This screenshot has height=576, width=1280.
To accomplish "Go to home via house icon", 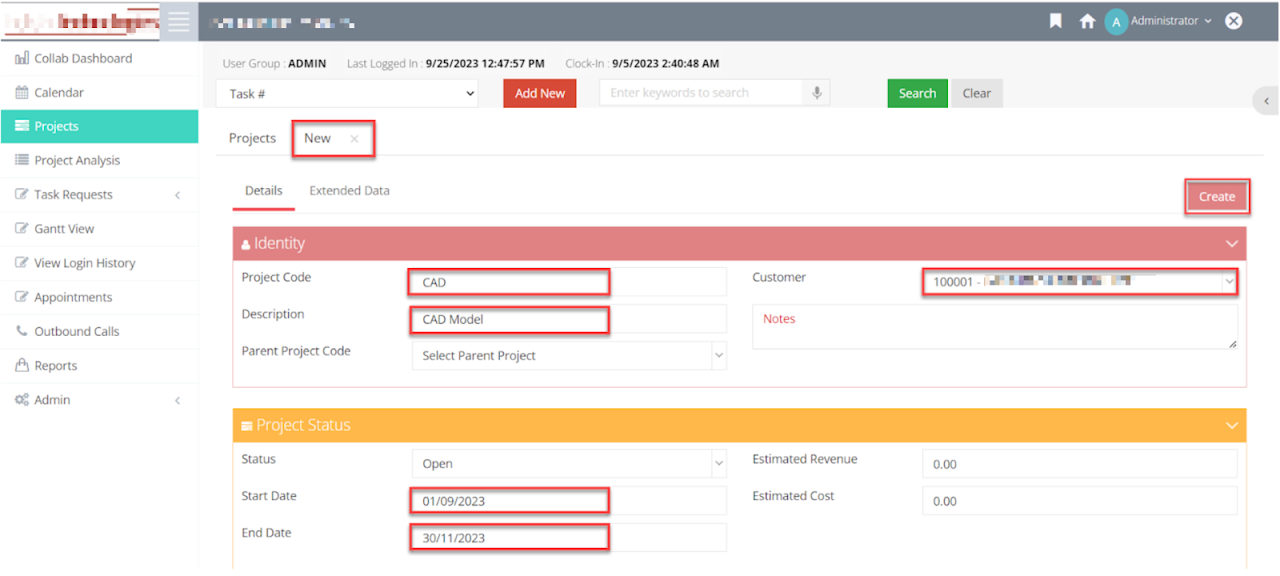I will pyautogui.click(x=1087, y=21).
